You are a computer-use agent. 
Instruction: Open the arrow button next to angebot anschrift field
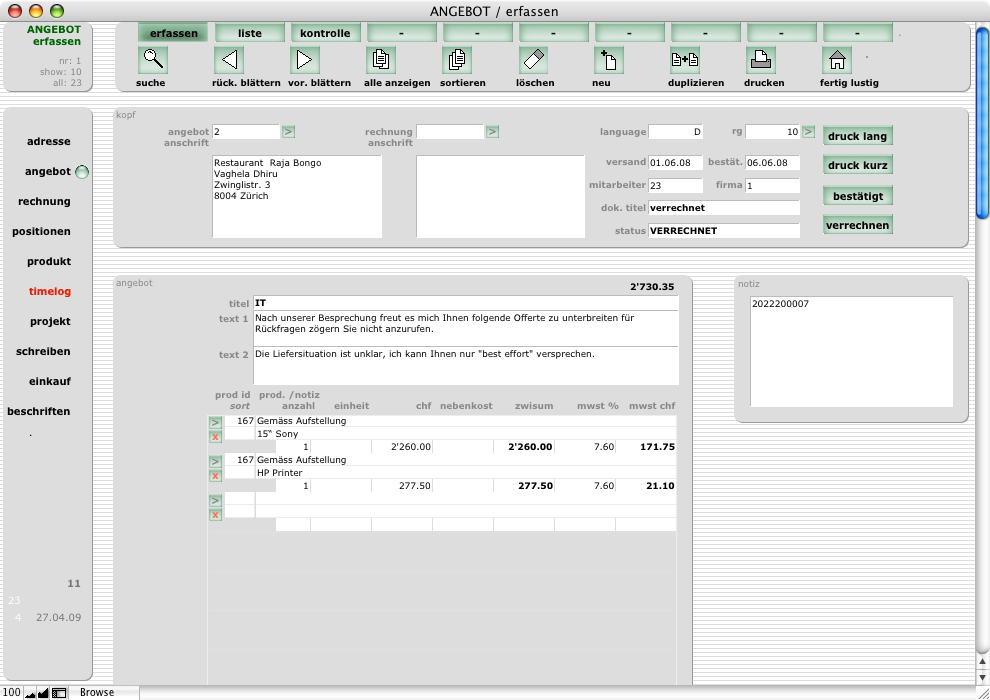[288, 131]
